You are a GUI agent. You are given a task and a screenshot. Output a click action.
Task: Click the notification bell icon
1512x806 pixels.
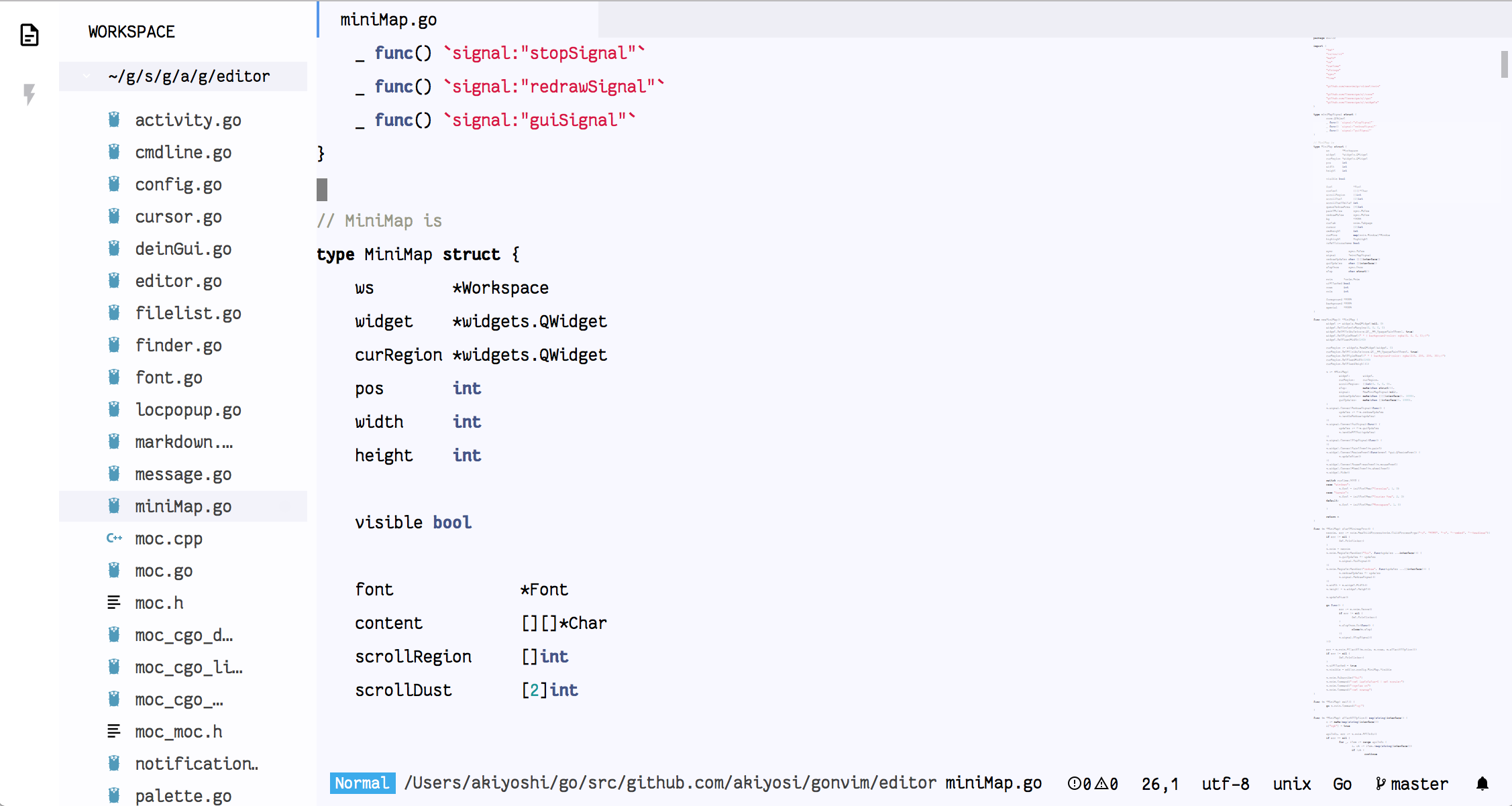[x=1482, y=783]
